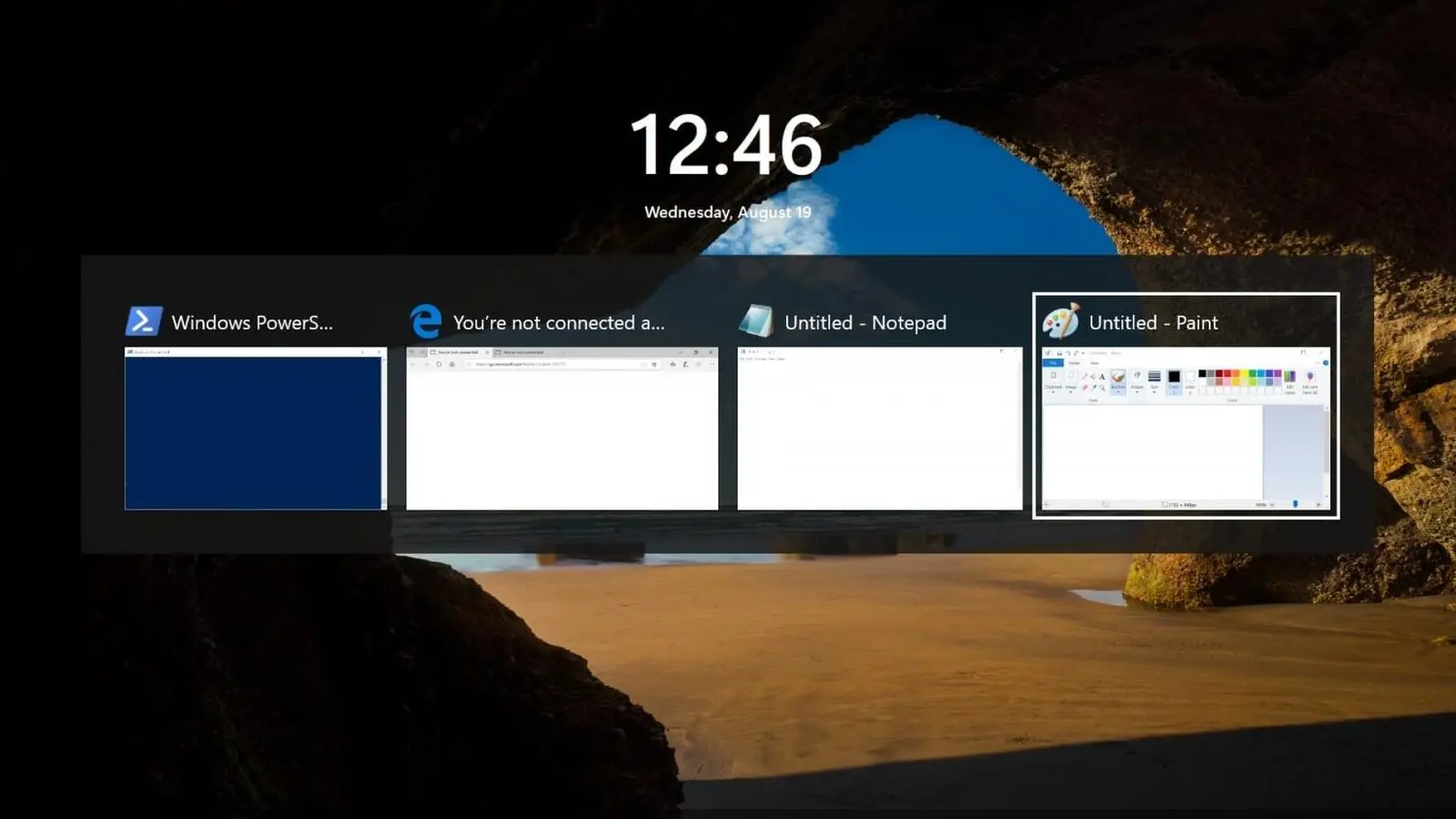This screenshot has height=819, width=1456.
Task: Click the "Wednesday, August 19" date
Action: [728, 212]
